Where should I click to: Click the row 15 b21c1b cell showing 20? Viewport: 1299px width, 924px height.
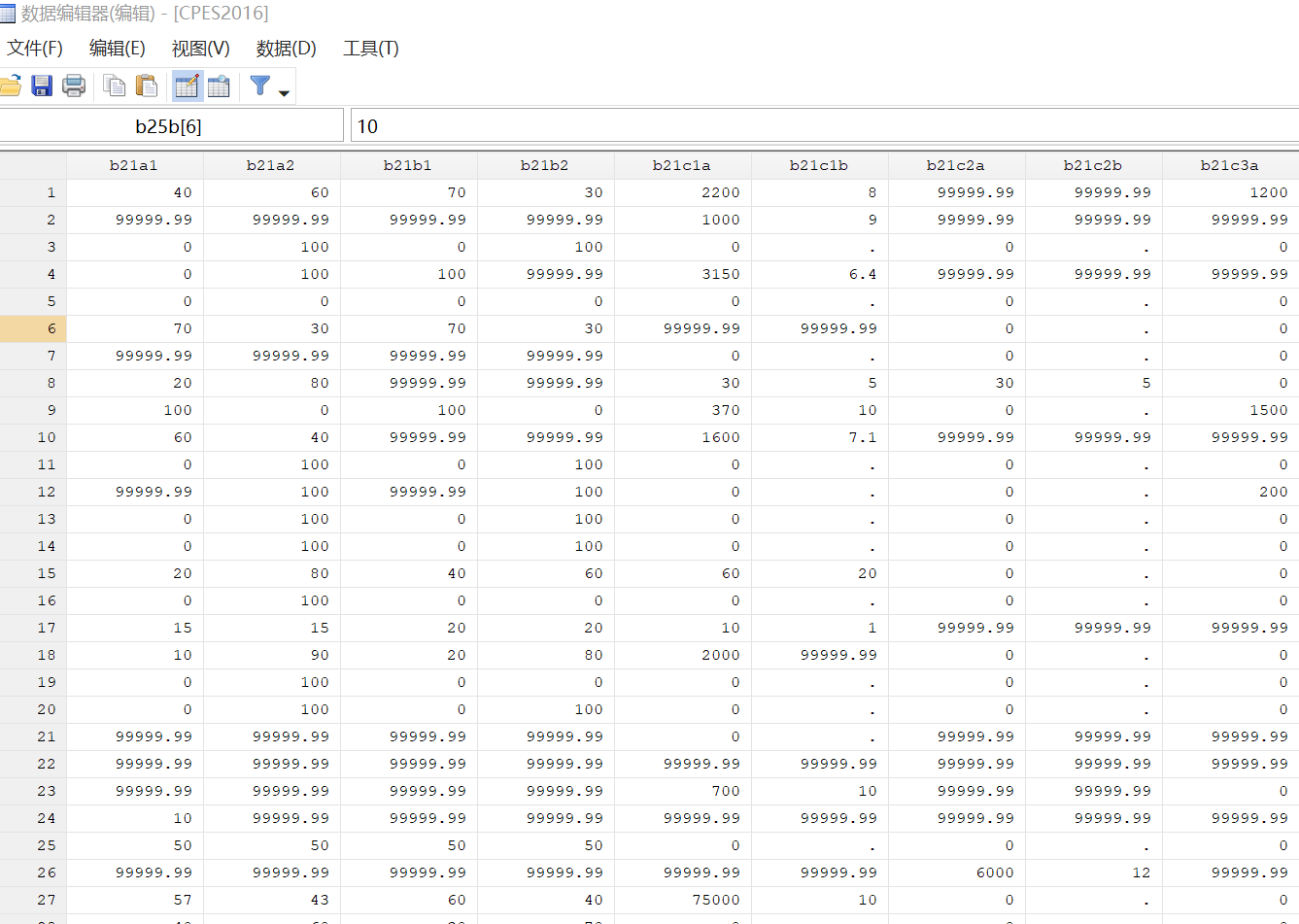pos(819,573)
